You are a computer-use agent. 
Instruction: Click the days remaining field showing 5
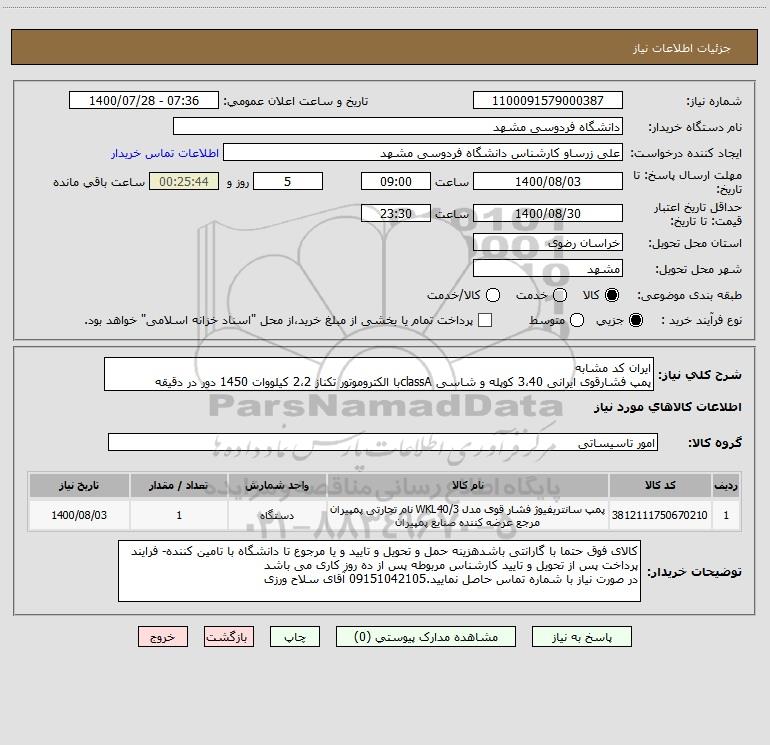coord(288,181)
